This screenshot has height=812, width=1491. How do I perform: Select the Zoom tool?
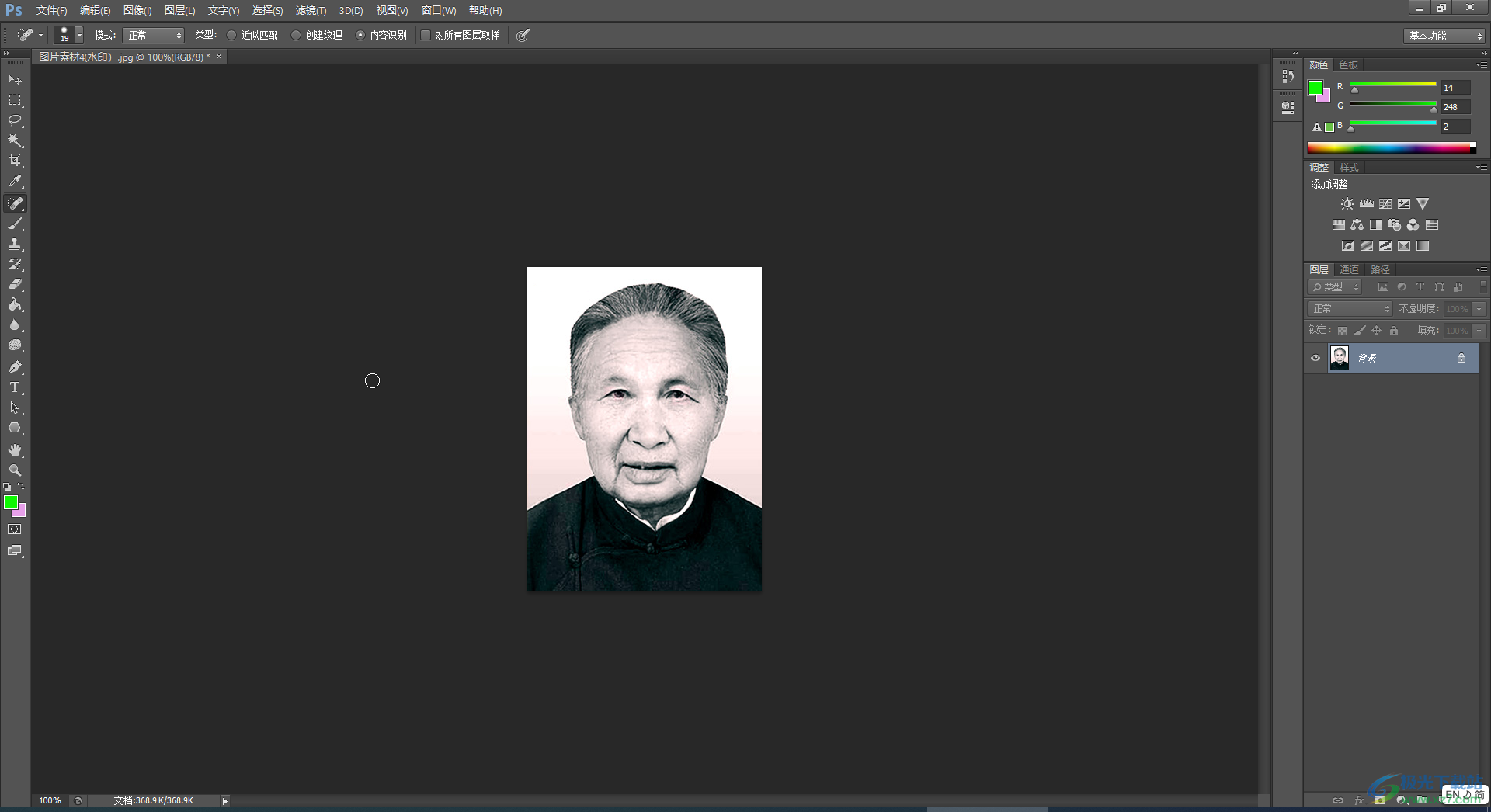[x=15, y=470]
